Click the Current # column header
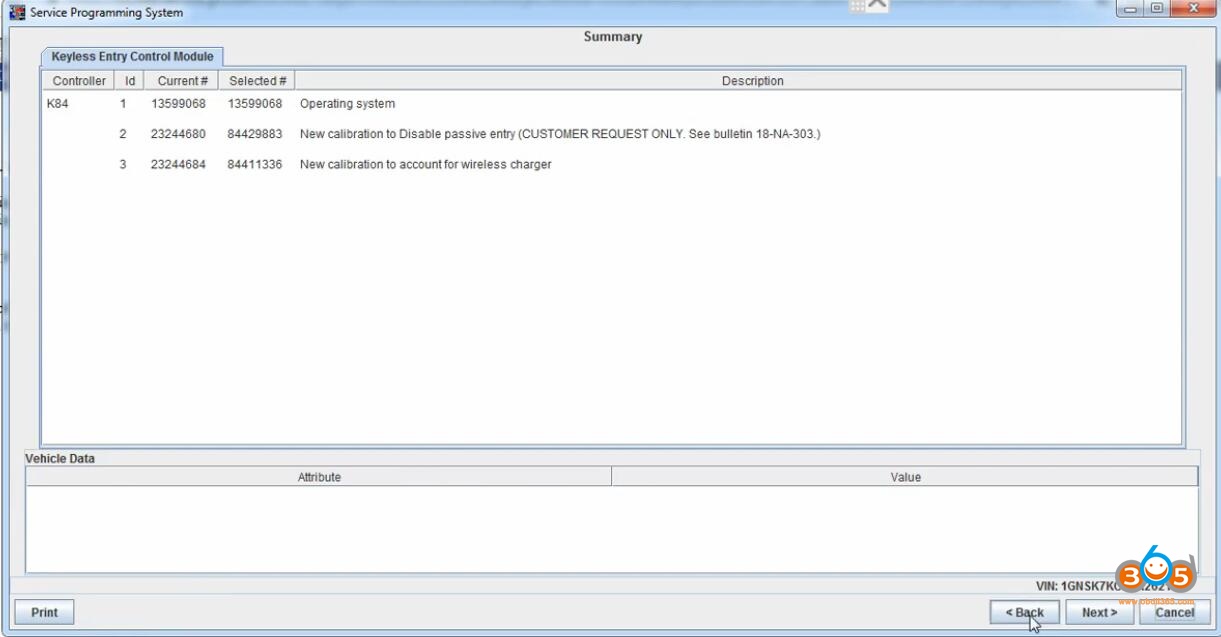Screen dimensions: 1221x637 tap(181, 80)
